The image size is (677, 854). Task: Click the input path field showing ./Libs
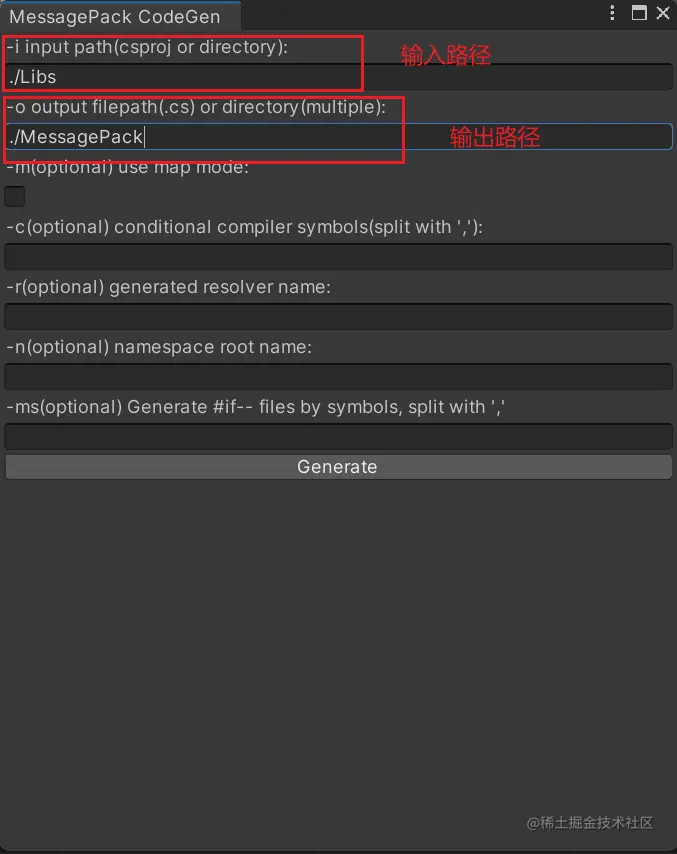point(180,76)
